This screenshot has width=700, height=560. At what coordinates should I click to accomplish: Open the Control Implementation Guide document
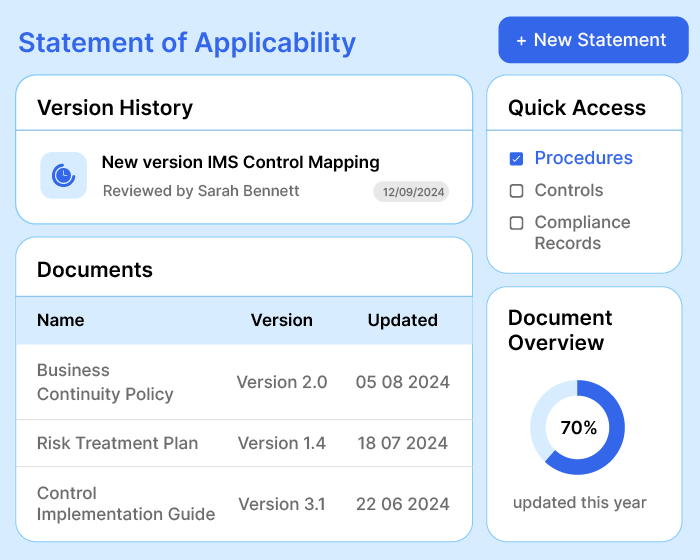tap(125, 504)
